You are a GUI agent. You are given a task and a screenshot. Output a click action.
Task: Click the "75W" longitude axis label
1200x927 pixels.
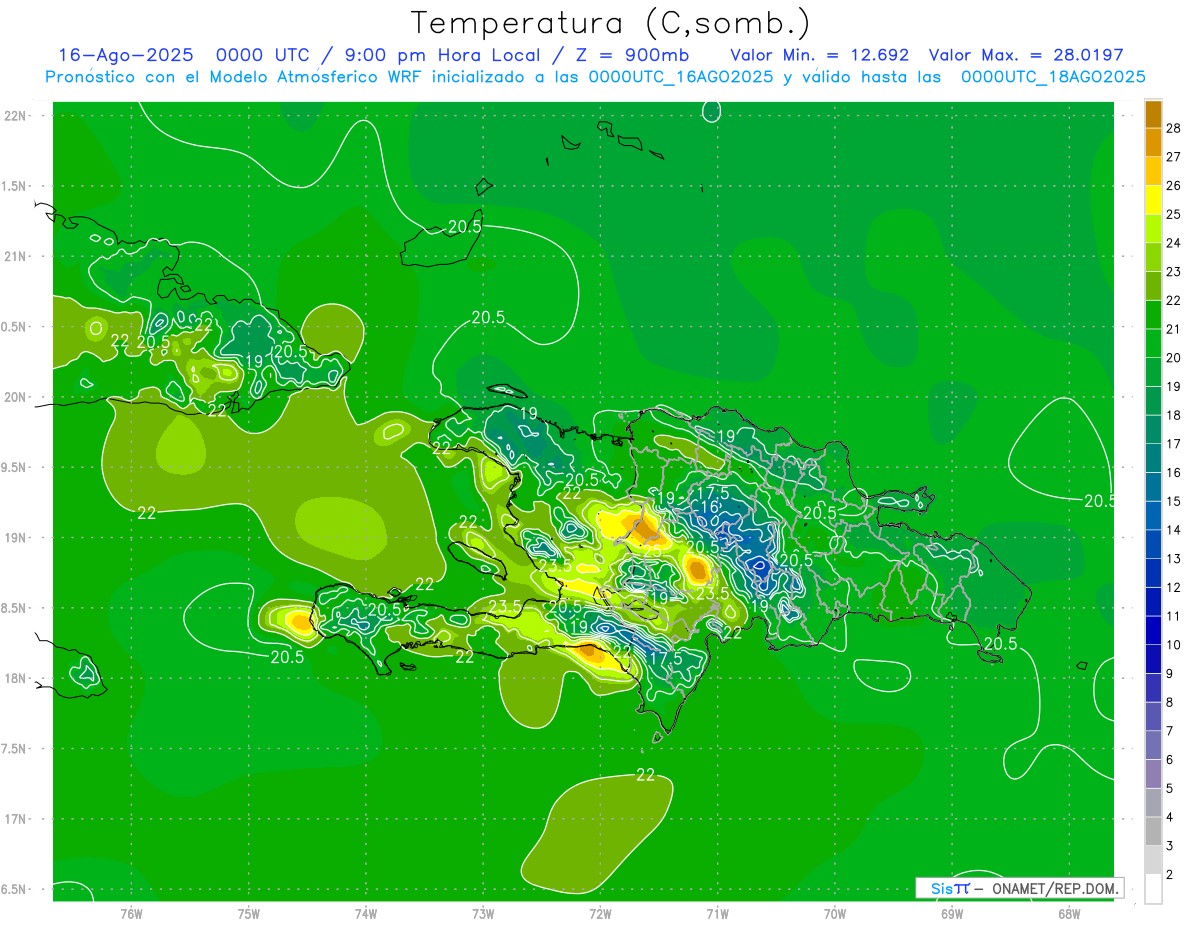coord(249,914)
